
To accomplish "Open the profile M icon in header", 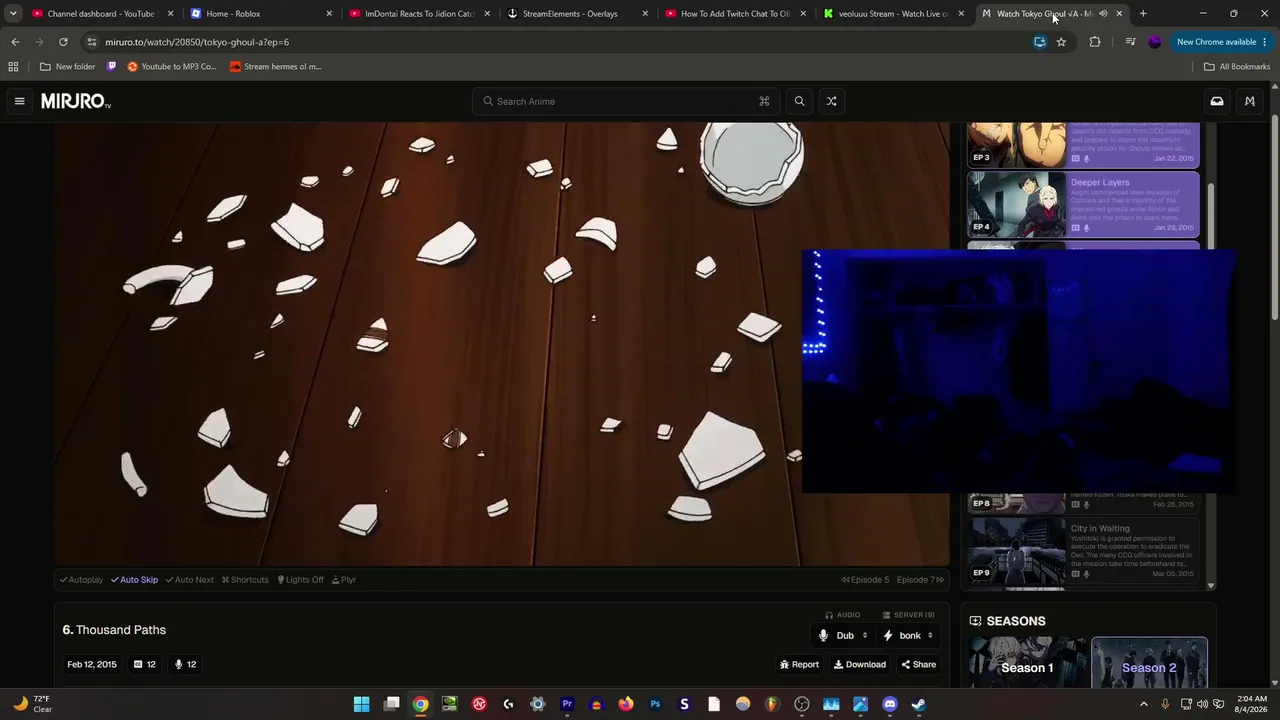I will pos(1249,101).
